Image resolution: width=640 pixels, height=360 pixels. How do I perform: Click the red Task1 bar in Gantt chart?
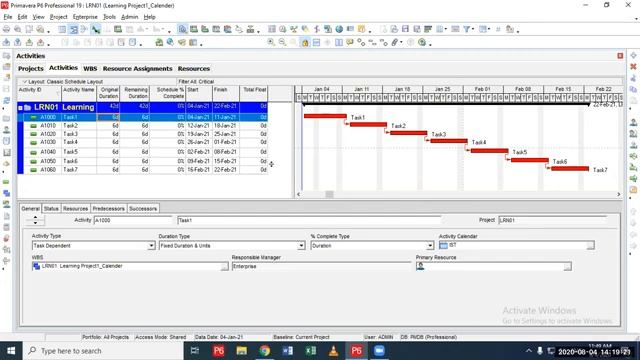coord(325,116)
